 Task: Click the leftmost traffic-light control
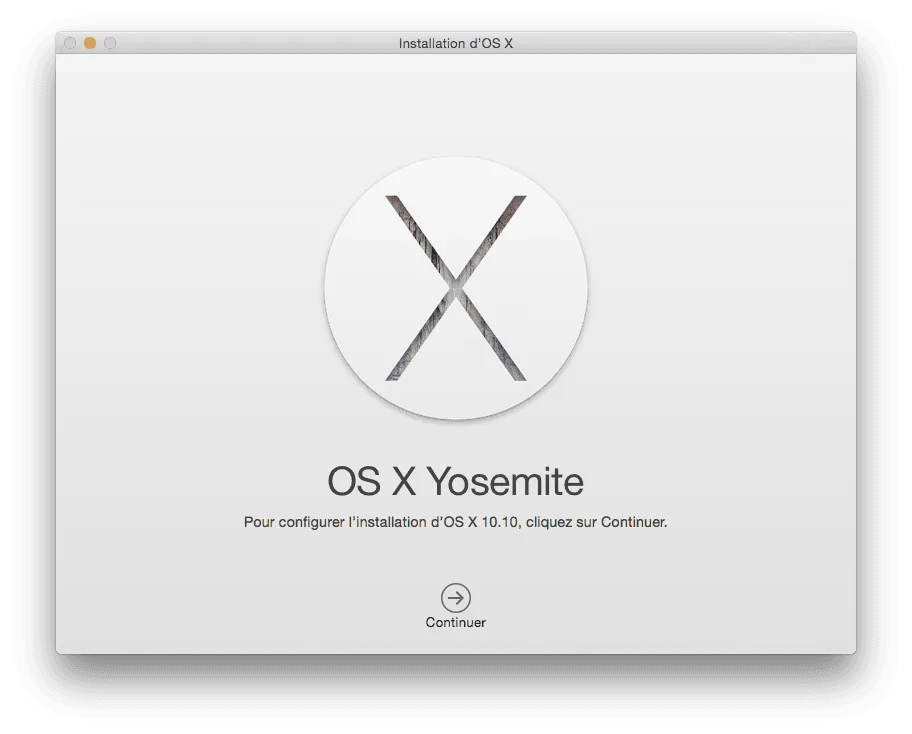[x=69, y=43]
